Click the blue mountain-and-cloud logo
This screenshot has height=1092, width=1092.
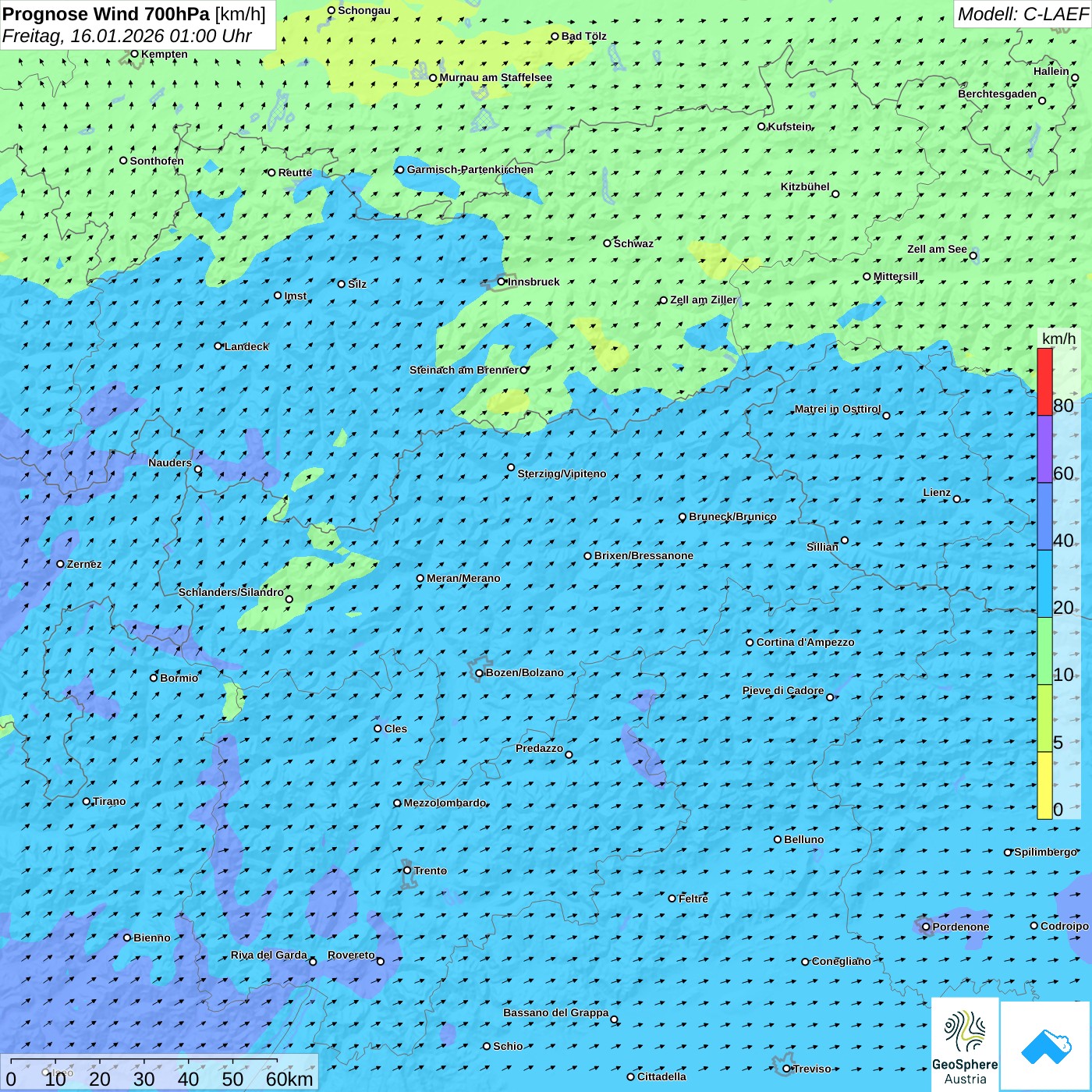tap(1046, 1046)
